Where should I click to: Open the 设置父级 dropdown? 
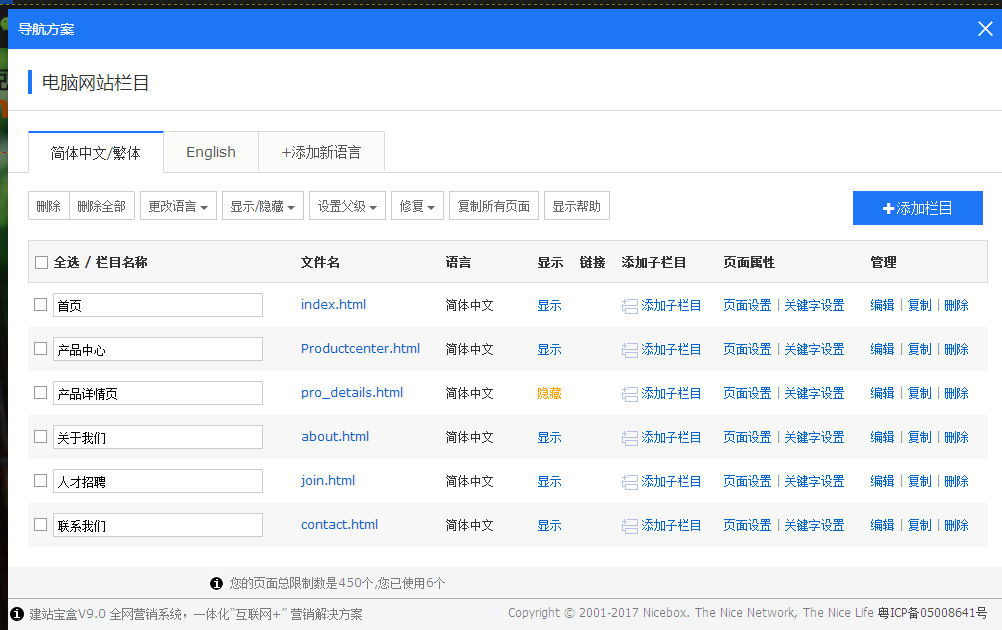(347, 207)
